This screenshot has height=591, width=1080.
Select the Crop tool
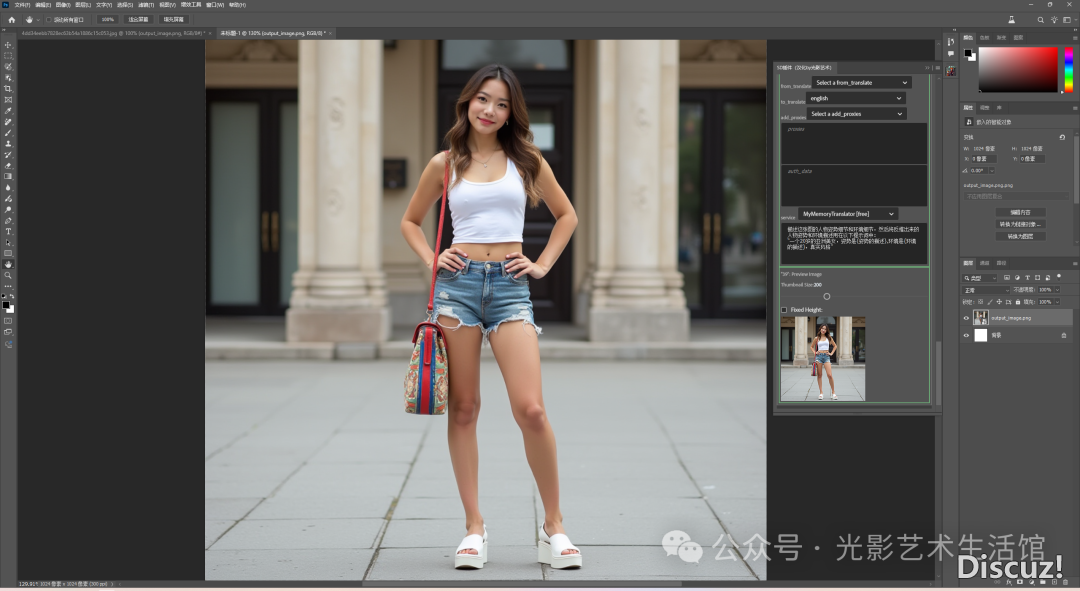click(x=8, y=89)
